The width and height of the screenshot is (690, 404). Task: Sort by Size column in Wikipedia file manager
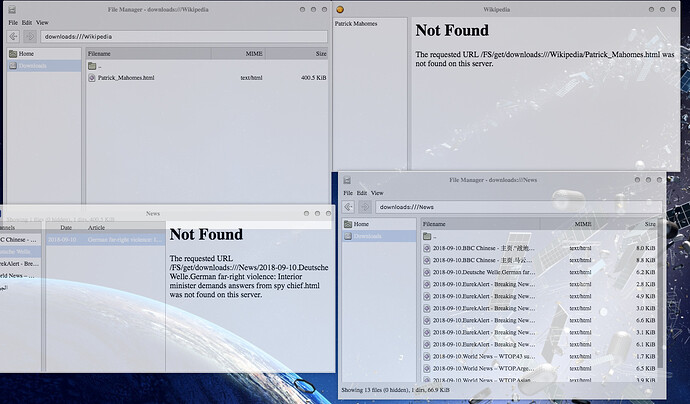coord(297,54)
